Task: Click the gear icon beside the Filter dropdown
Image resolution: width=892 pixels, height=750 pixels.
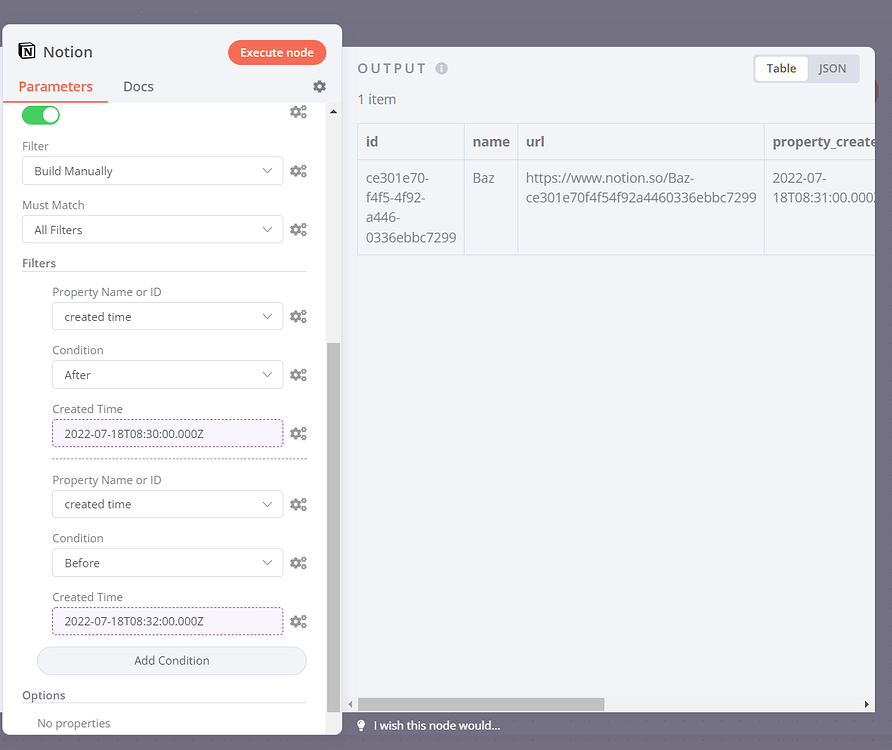Action: [x=298, y=170]
